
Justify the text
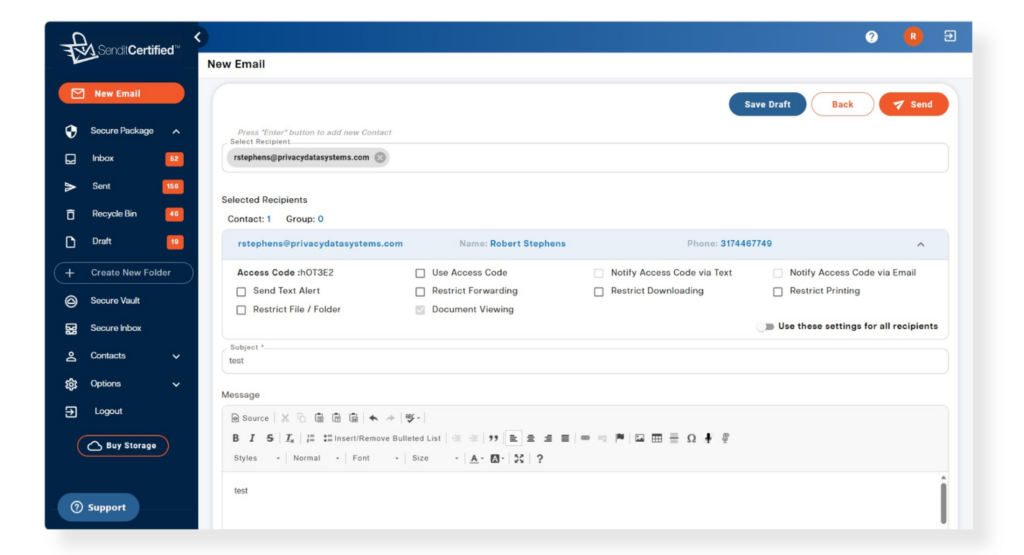coord(565,438)
